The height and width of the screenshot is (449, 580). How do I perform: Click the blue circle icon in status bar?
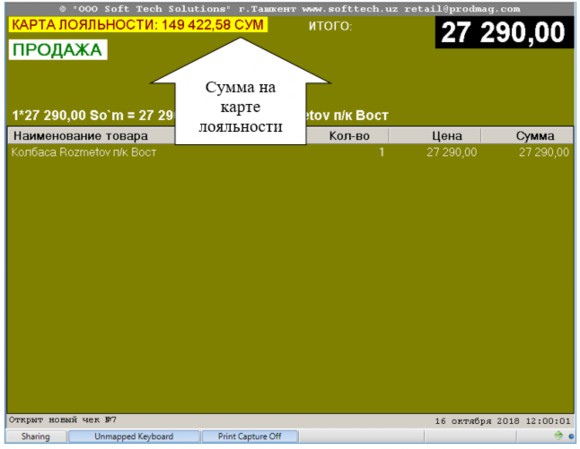point(571,436)
